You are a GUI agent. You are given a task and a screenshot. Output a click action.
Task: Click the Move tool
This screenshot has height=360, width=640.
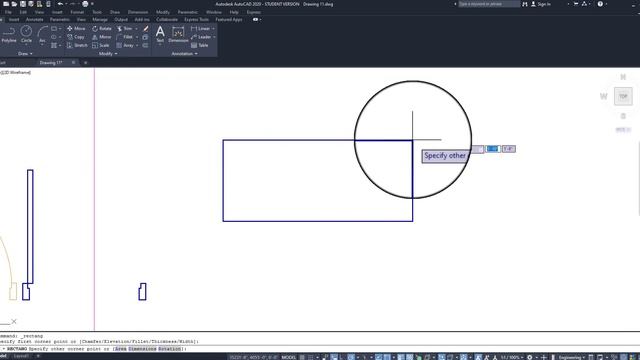[76, 29]
